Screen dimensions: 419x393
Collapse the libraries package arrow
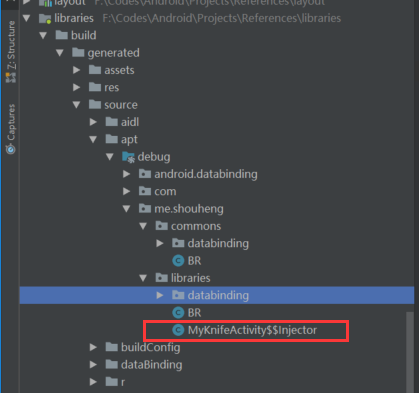[143, 278]
